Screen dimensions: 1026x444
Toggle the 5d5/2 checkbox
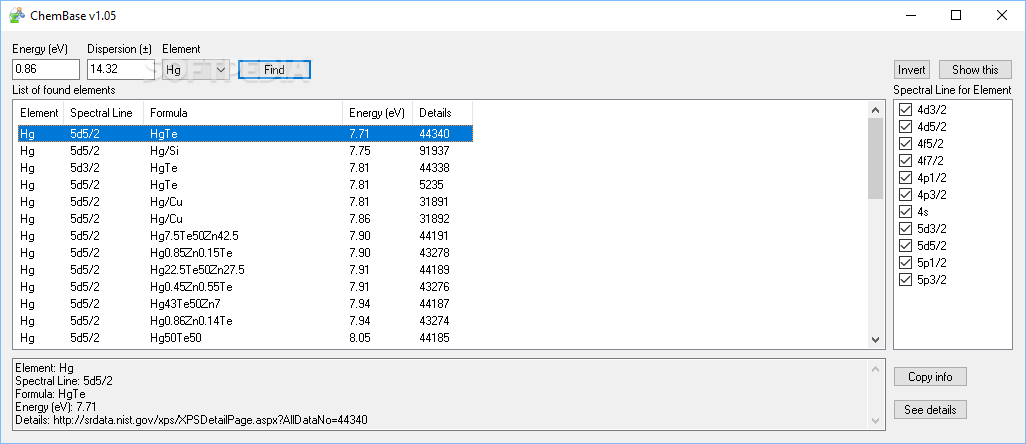(x=906, y=245)
